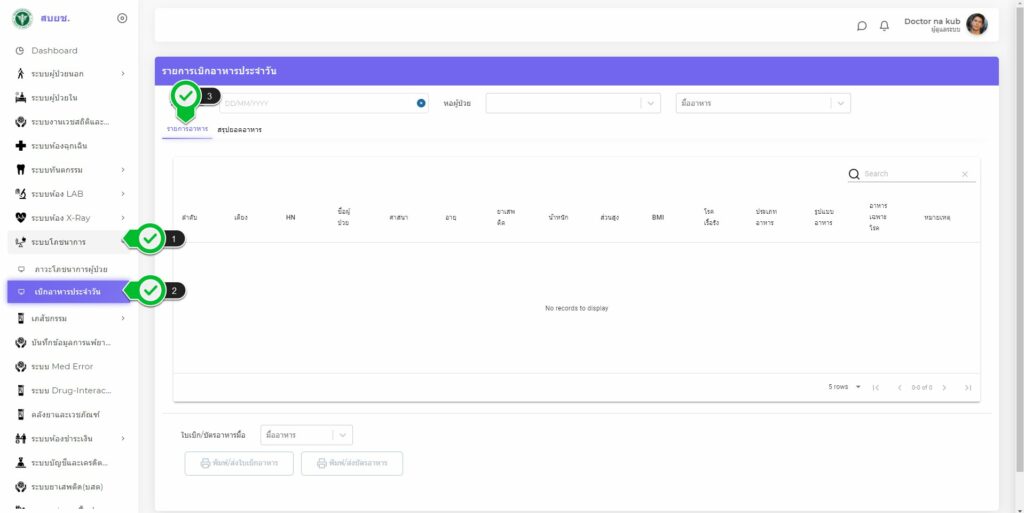This screenshot has height=513, width=1024.
Task: Click the ระบบห้องฉุกเฉิน cross icon
Action: [x=20, y=146]
